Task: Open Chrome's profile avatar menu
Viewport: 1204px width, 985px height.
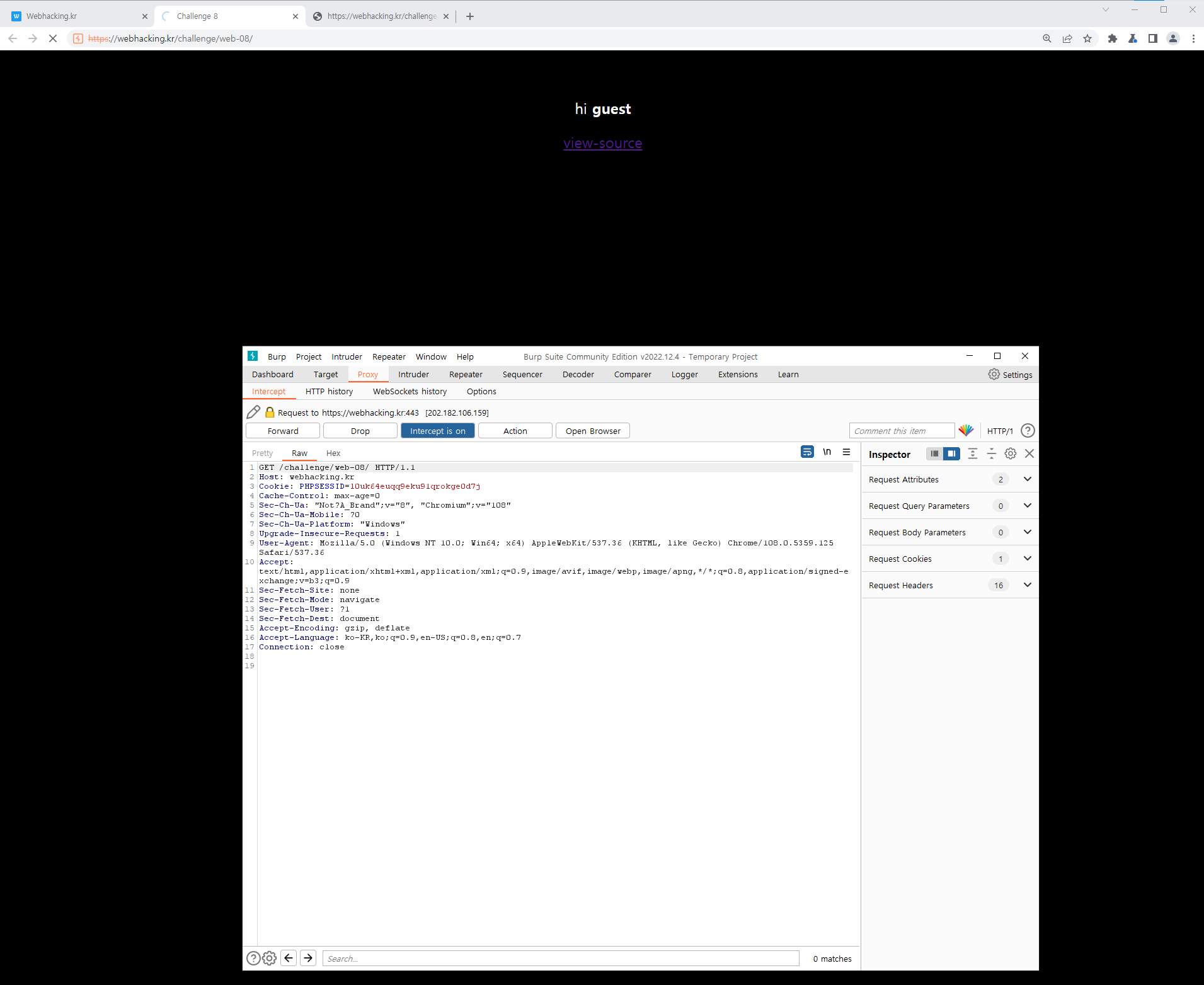Action: (x=1173, y=38)
